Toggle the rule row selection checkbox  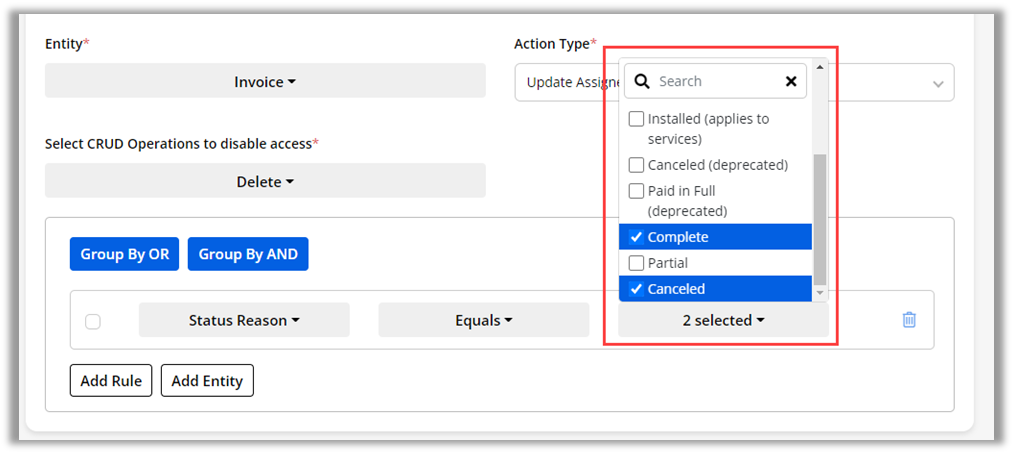[x=93, y=321]
